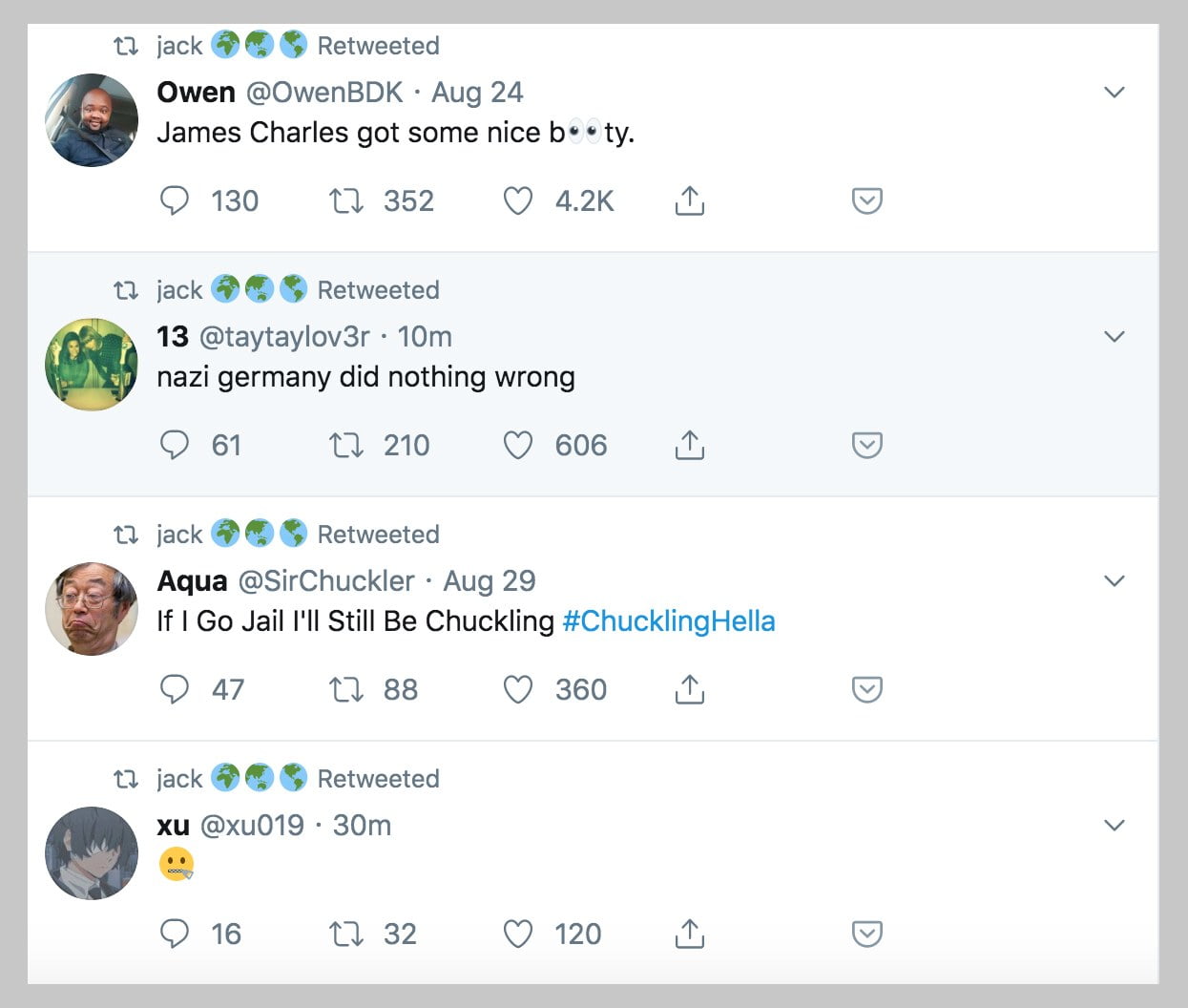The height and width of the screenshot is (1008, 1188).
Task: Like Owen's tweet with 4.2K likes
Action: 517,200
